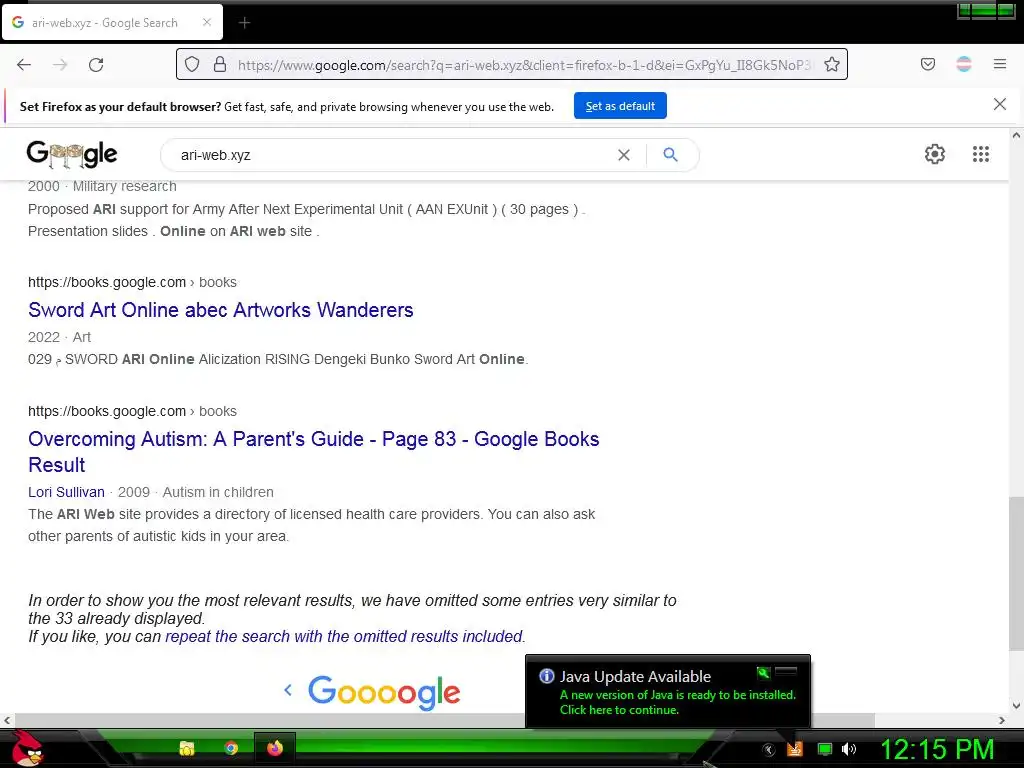Click the "2000 · Military research" text
The width and height of the screenshot is (1024, 768).
(102, 186)
